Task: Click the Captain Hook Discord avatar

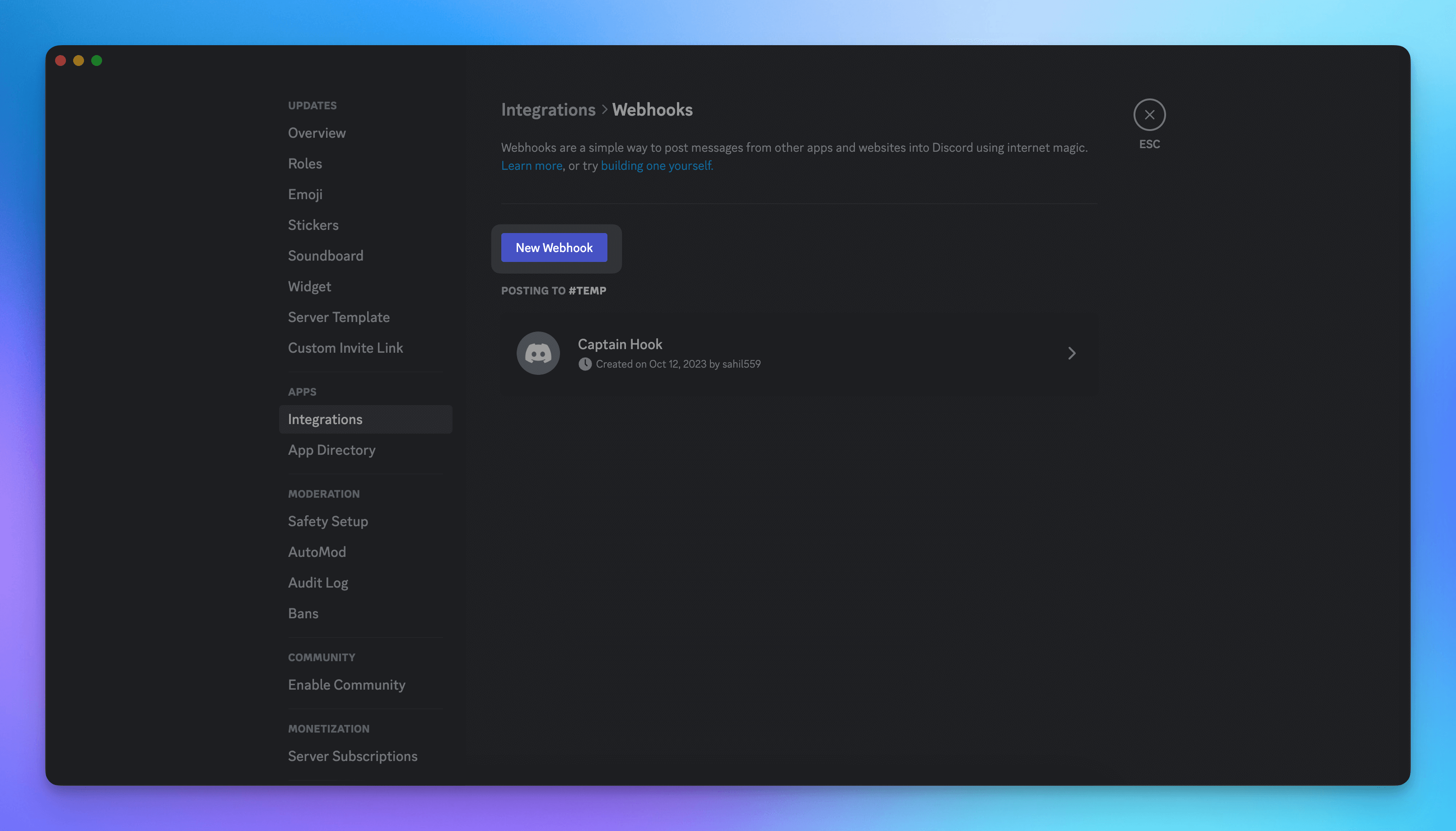Action: [x=537, y=353]
